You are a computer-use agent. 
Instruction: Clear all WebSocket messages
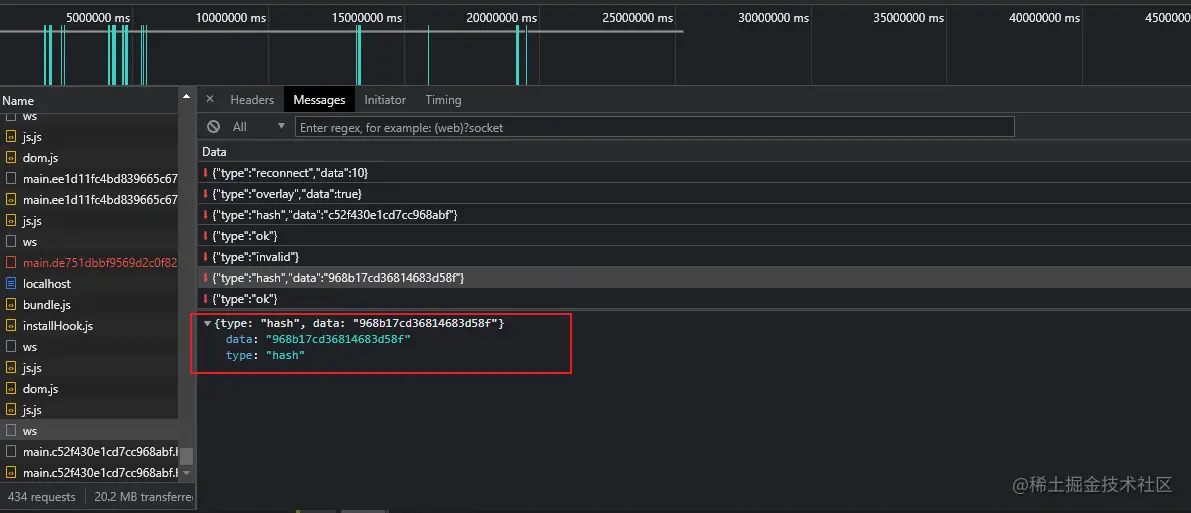point(214,127)
